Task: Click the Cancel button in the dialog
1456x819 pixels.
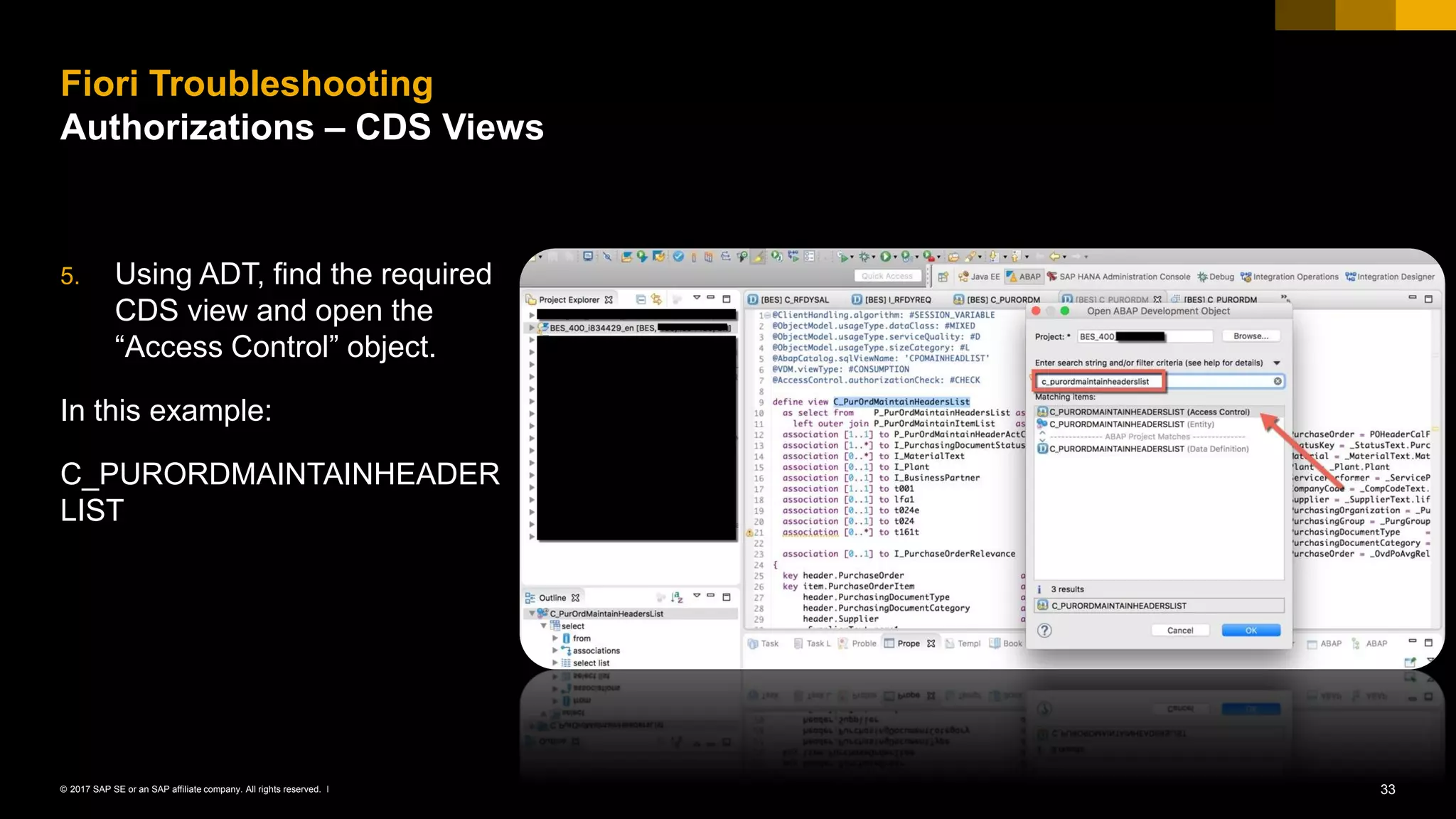Action: 1180,631
